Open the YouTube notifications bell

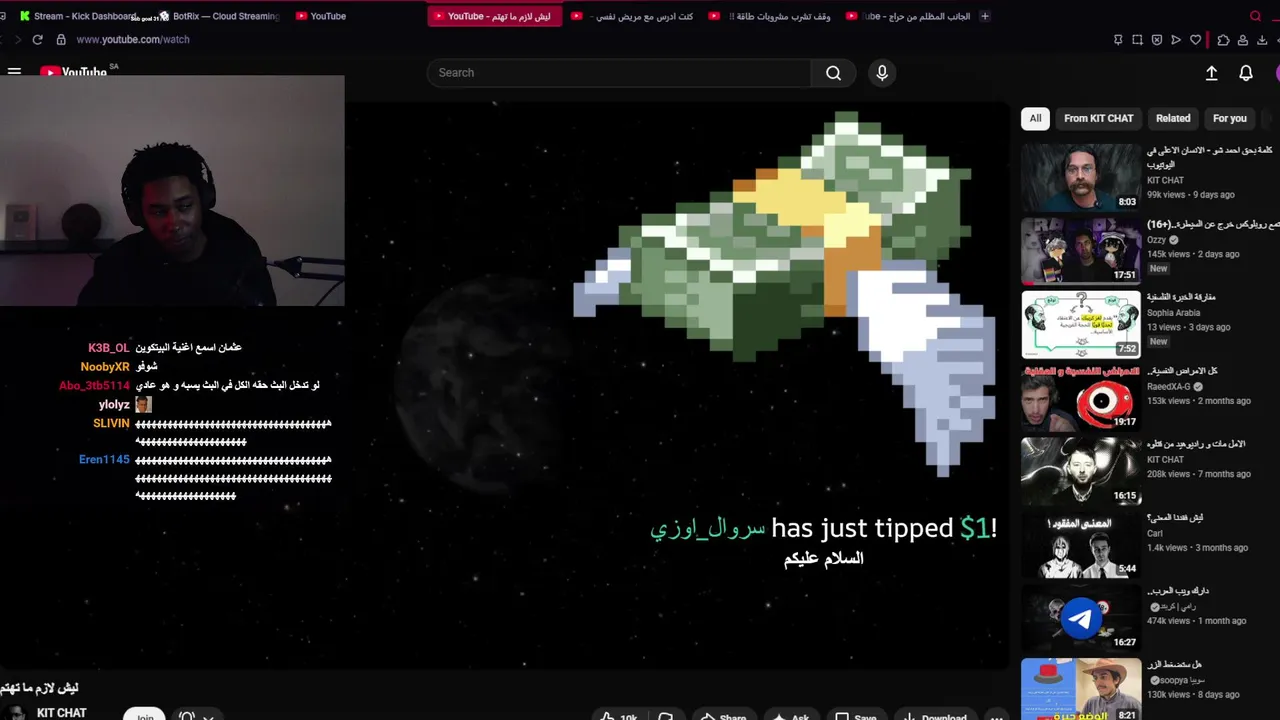click(1246, 73)
